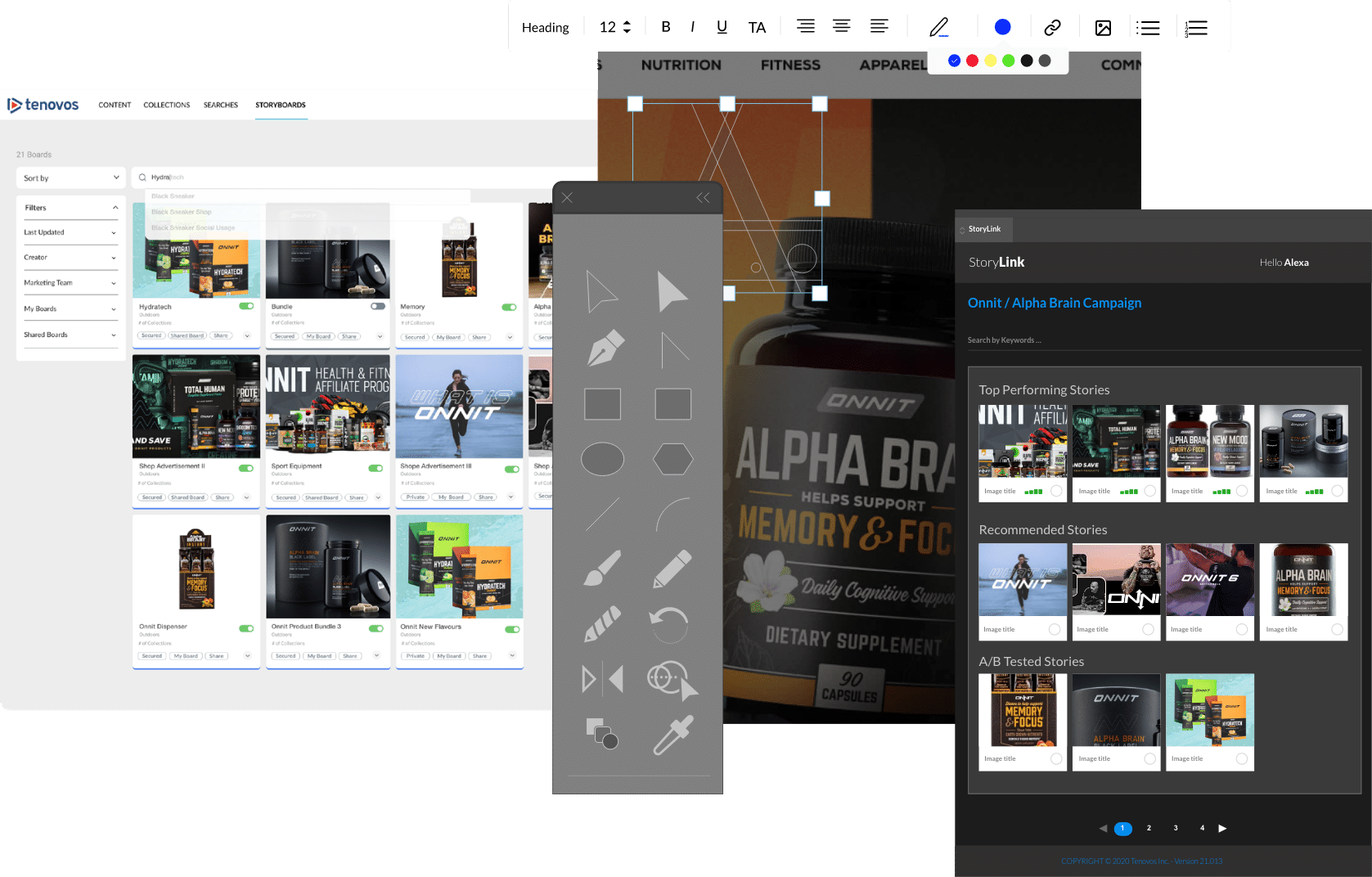Apply left text alignment
Screen dimensions: 1372x877
pyautogui.click(x=879, y=26)
